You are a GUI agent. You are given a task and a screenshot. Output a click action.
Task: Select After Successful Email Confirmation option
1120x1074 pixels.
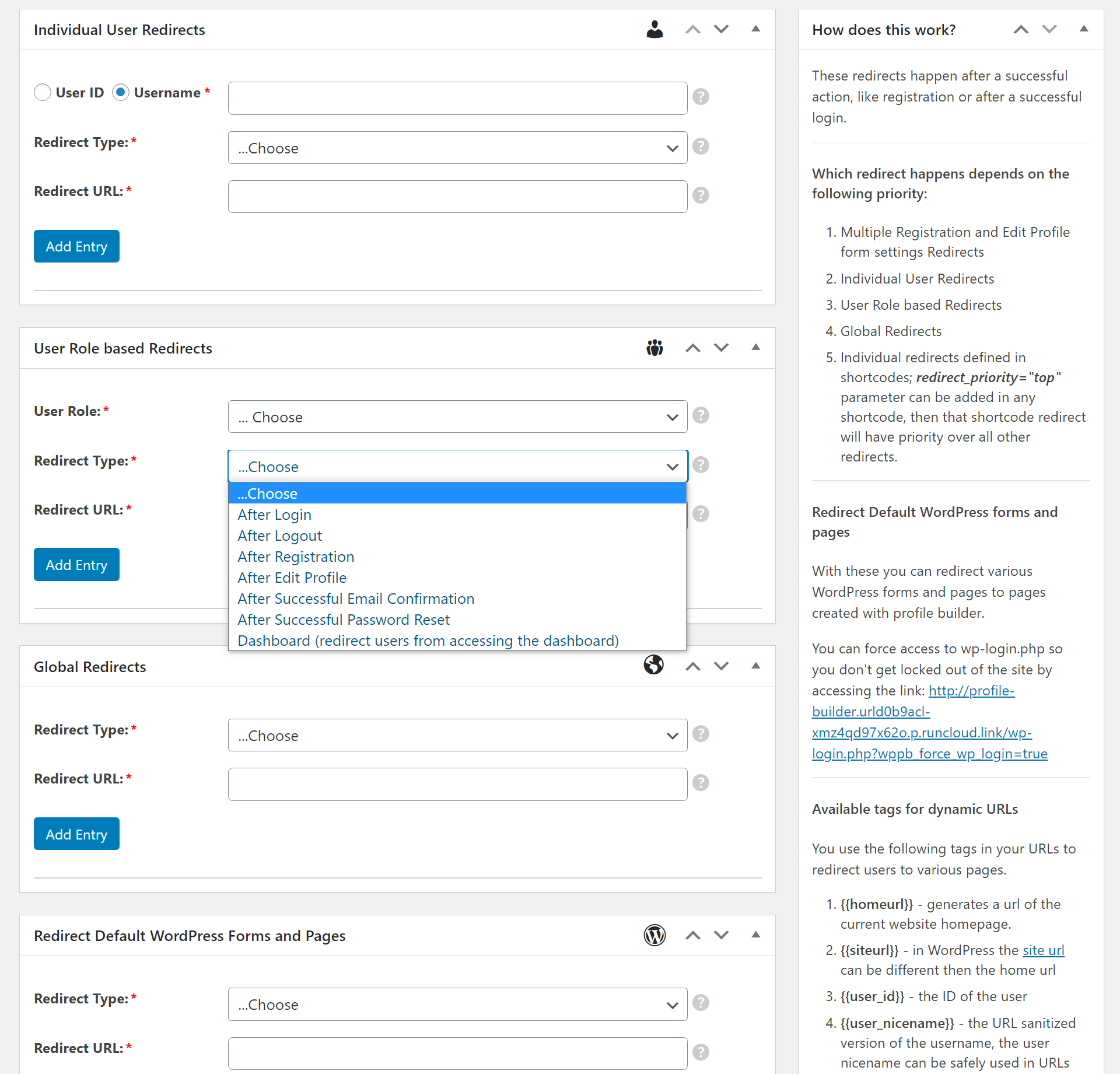point(457,599)
